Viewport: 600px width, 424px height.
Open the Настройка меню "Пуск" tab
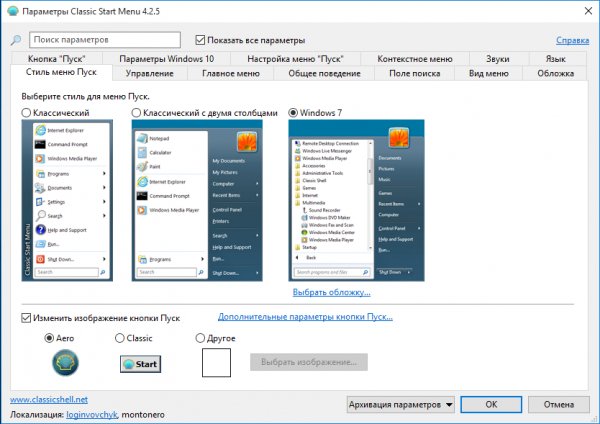[295, 59]
